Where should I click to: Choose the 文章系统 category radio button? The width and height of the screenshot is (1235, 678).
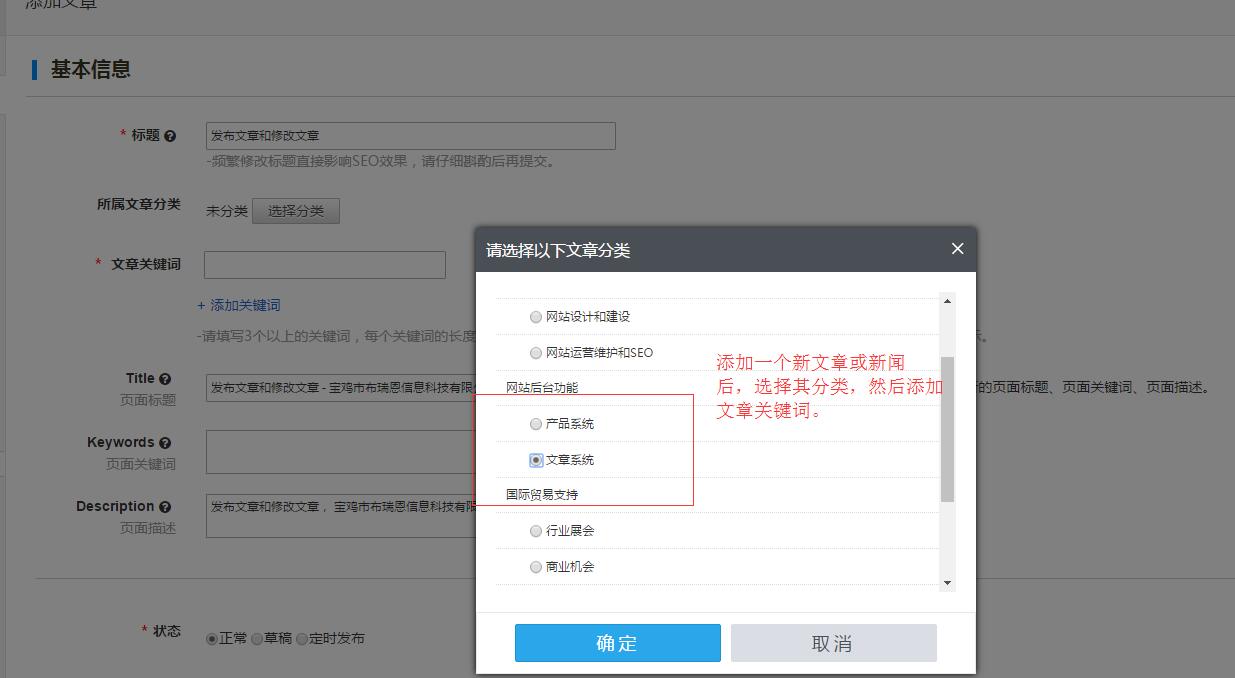(536, 460)
